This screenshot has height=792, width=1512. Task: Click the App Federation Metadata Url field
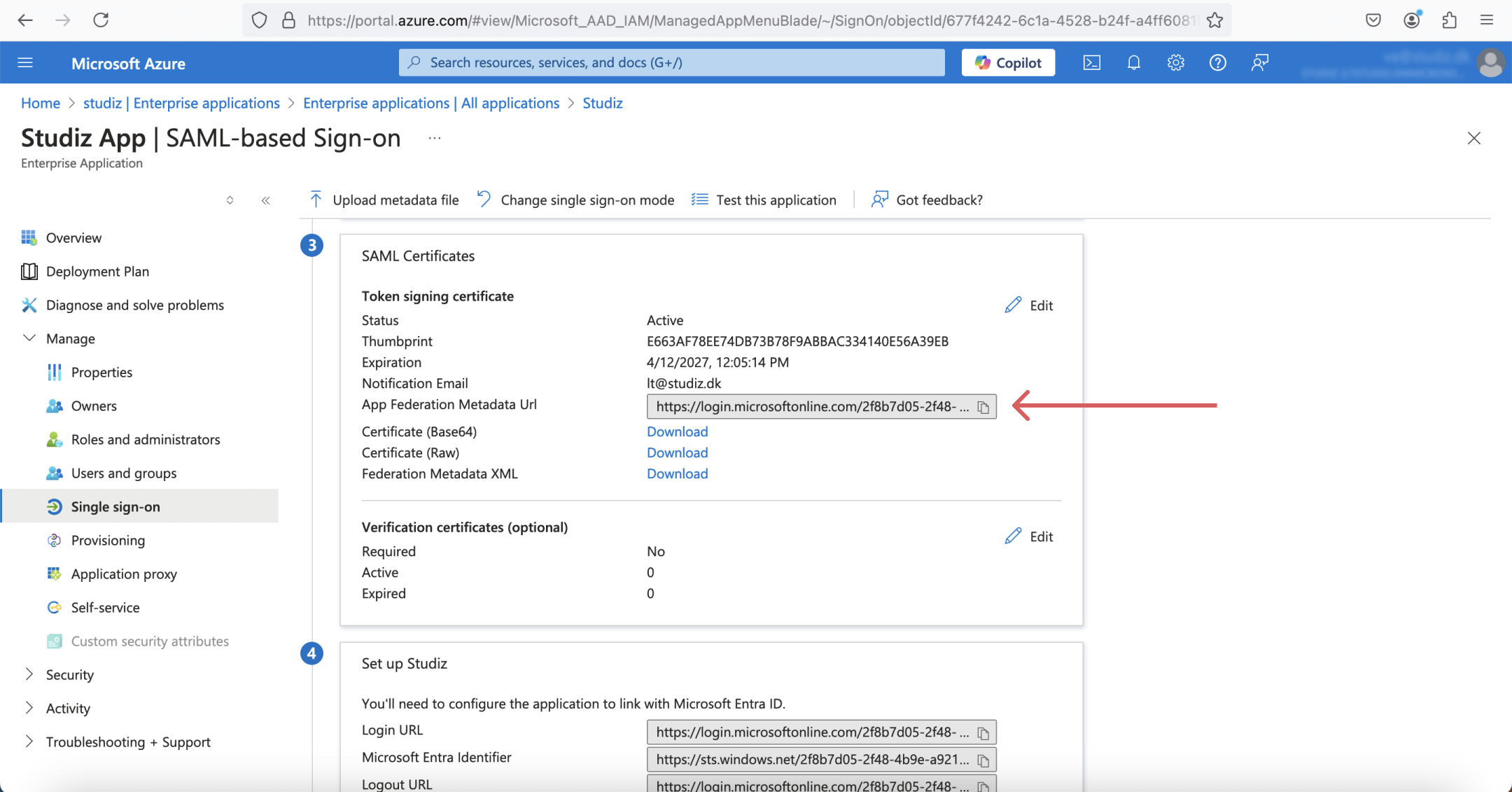click(x=821, y=407)
